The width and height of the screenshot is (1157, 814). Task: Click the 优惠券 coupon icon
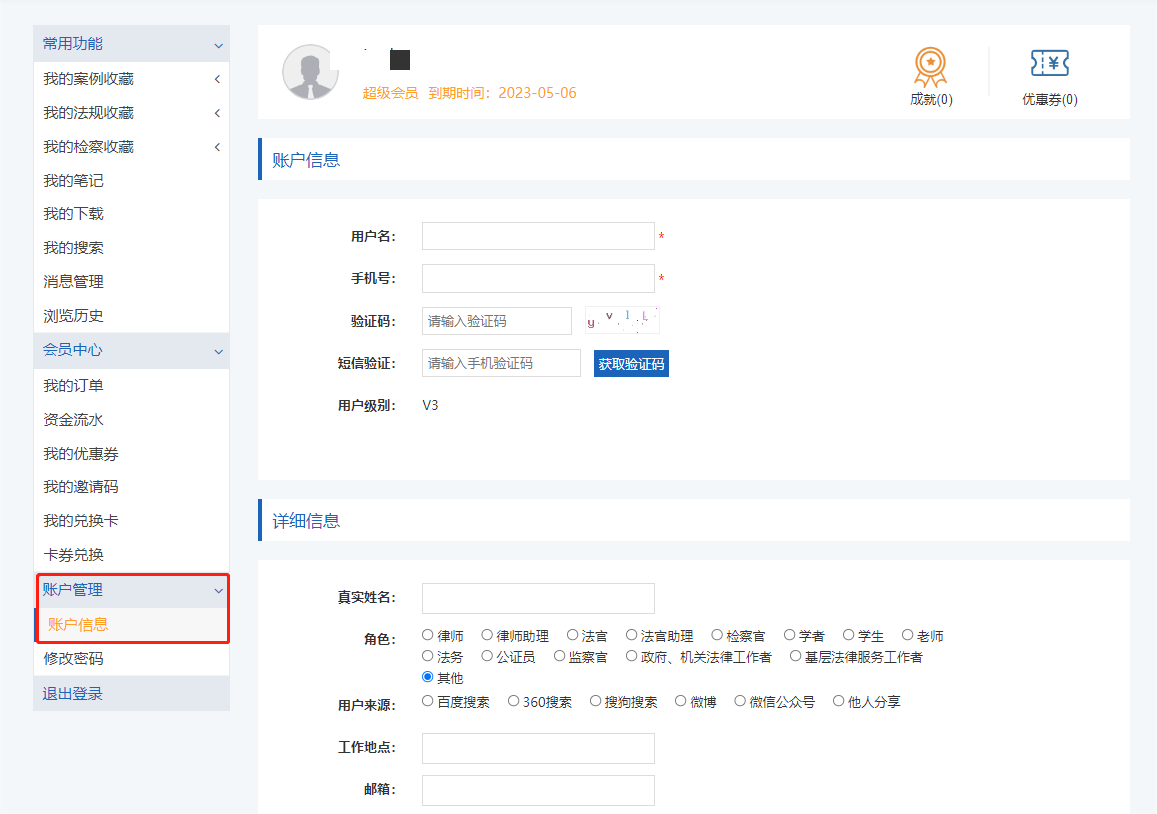[x=1049, y=65]
